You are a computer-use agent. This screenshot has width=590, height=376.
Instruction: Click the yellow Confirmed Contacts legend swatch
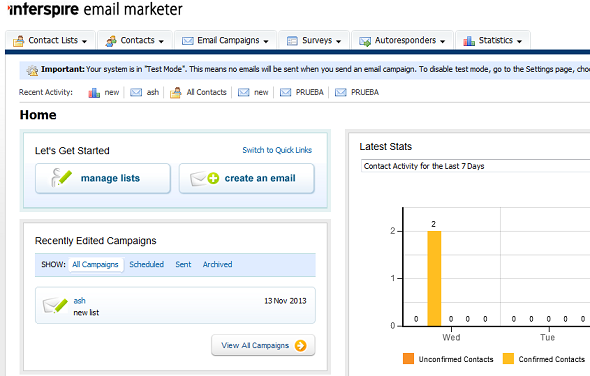[x=508, y=359]
